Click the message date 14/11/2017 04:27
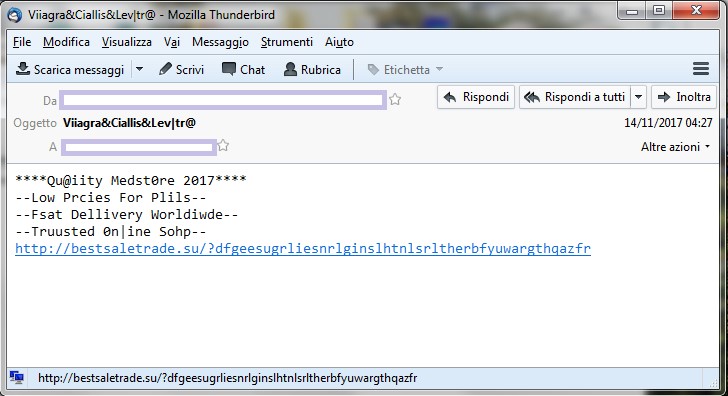 tap(668, 123)
